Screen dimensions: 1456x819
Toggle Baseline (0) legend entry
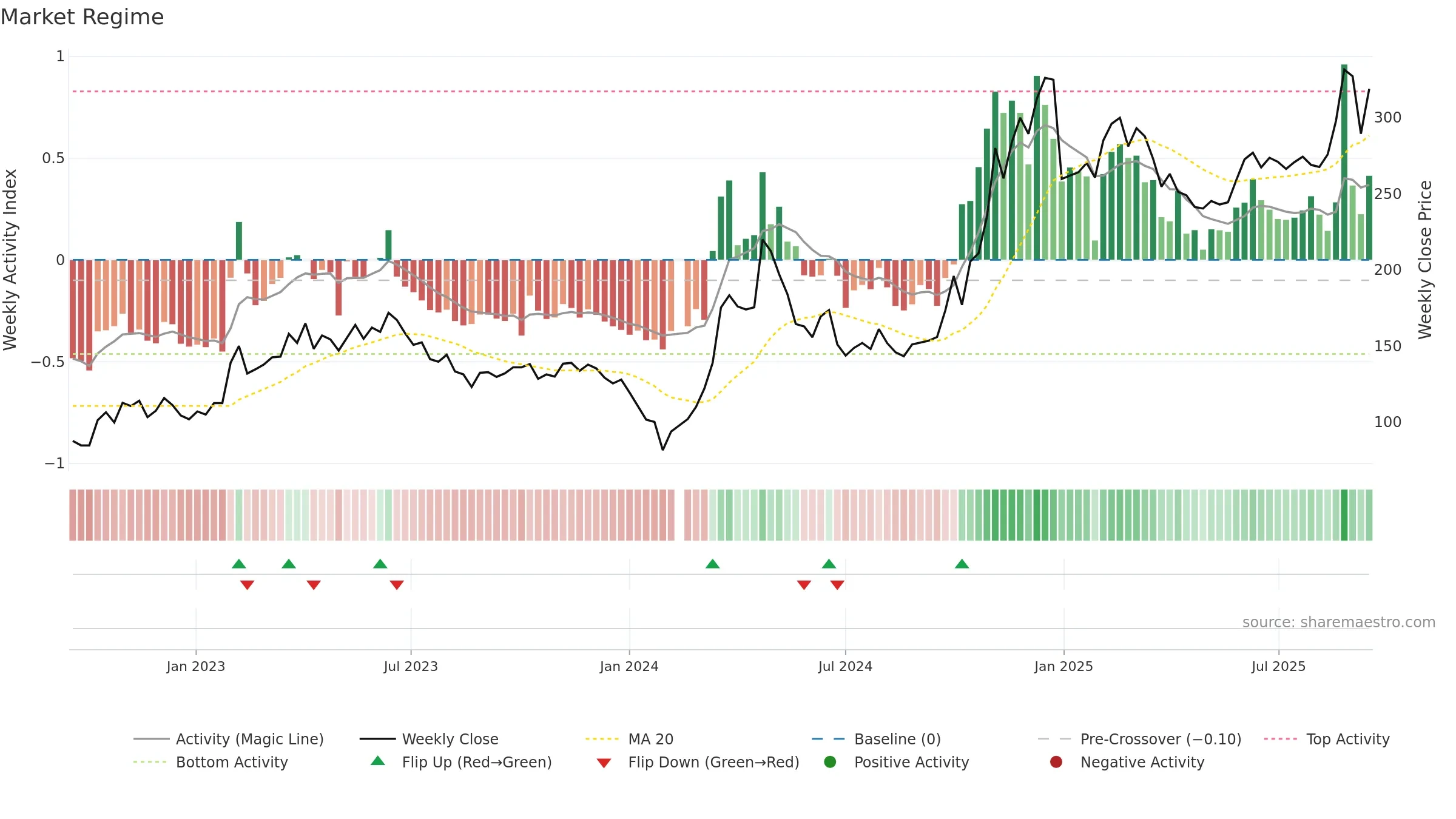pyautogui.click(x=876, y=739)
